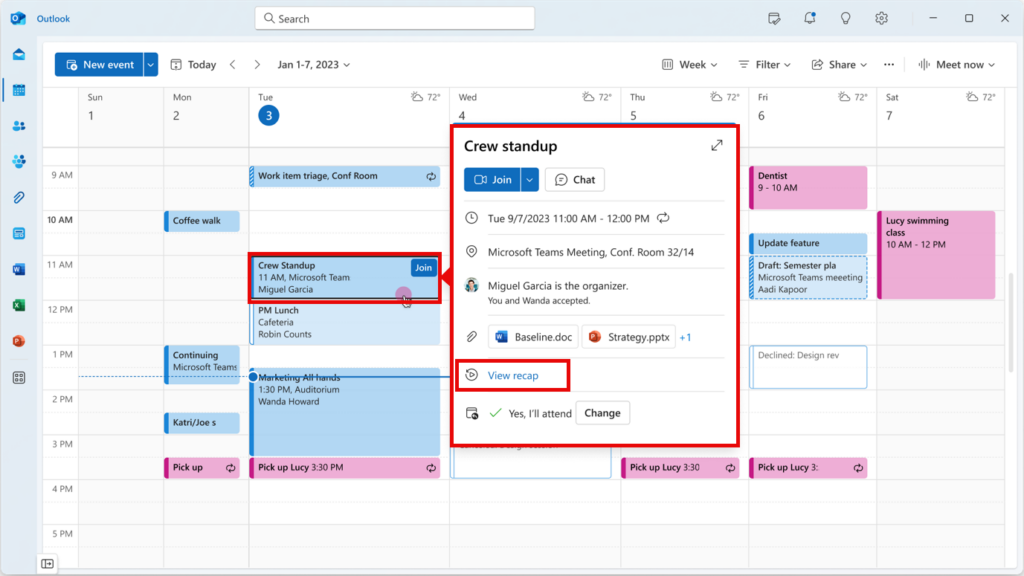Viewport: 1024px width, 576px height.
Task: Open Katri/Joe s event on Monday
Action: pyautogui.click(x=202, y=423)
